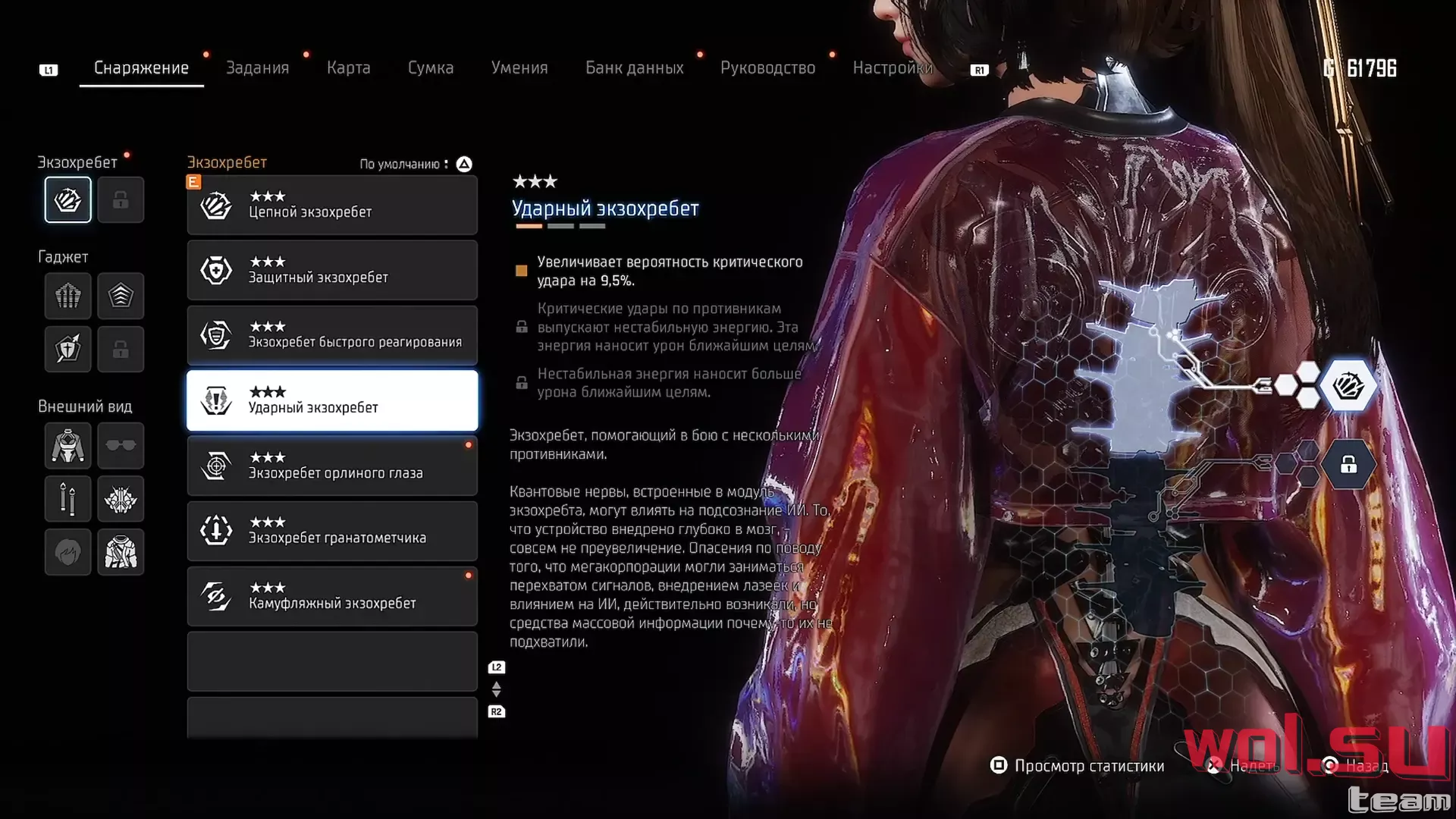Viewport: 1456px width, 819px height.
Task: Select Экзохребет орлиного глаза item
Action: (x=332, y=466)
